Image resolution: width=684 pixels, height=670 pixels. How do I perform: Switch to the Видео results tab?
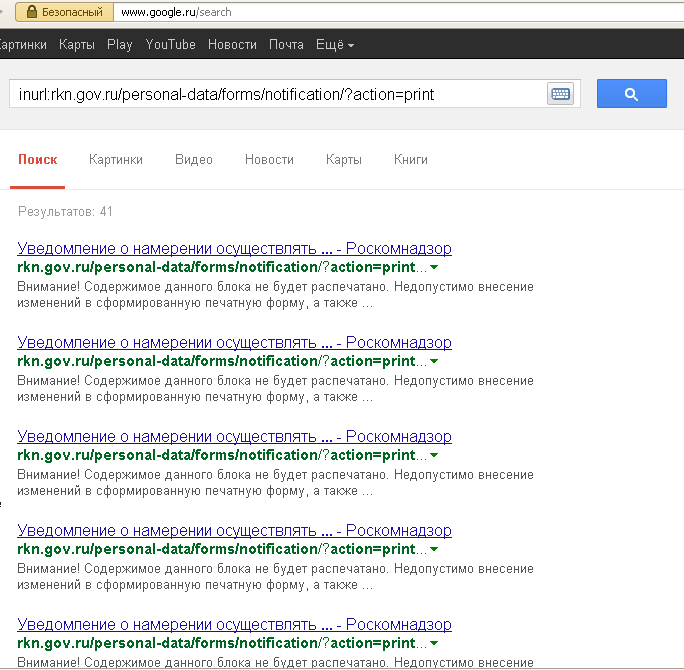[194, 160]
